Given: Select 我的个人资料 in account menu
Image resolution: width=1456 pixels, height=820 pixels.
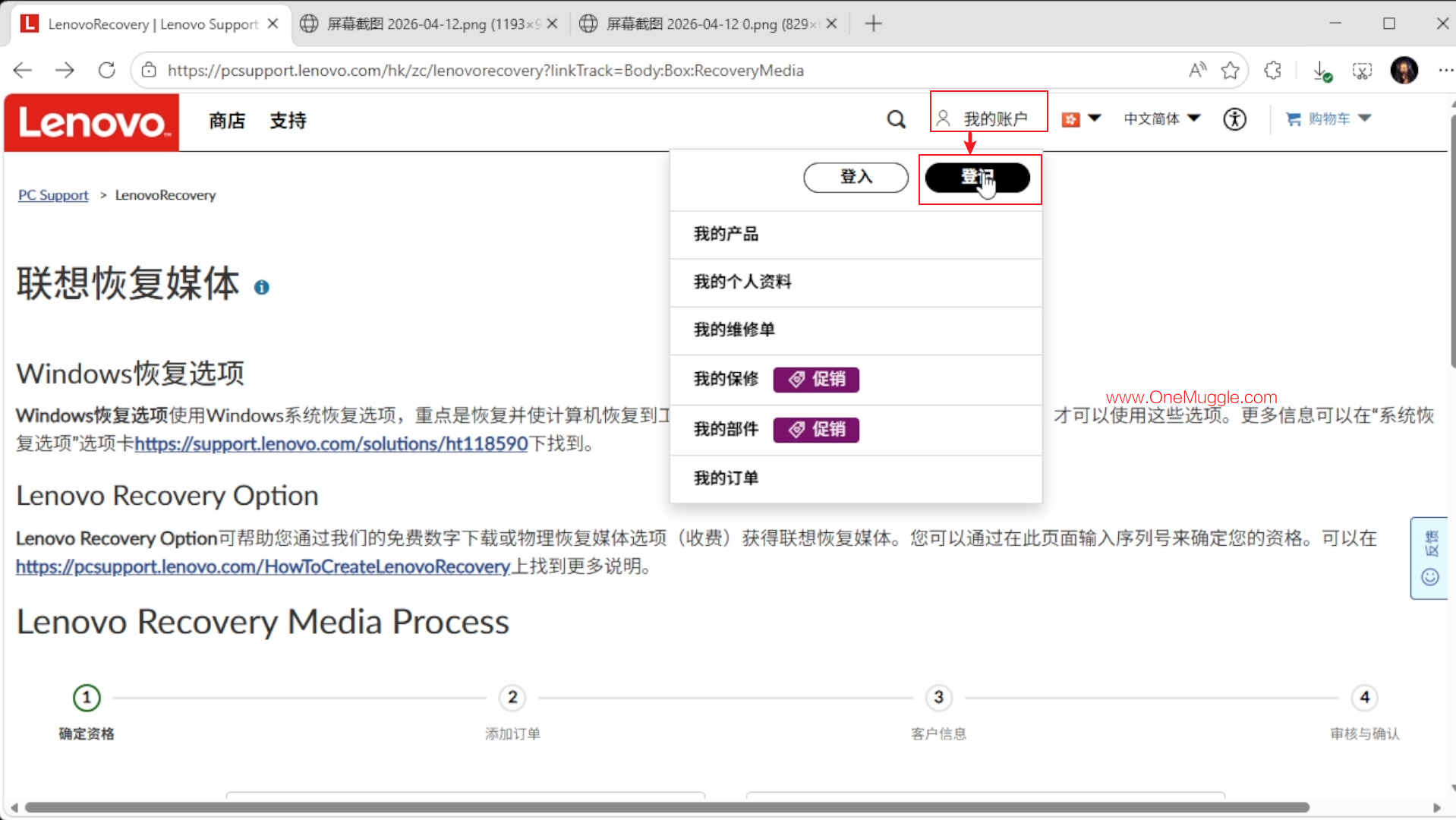Looking at the screenshot, I should [856, 282].
